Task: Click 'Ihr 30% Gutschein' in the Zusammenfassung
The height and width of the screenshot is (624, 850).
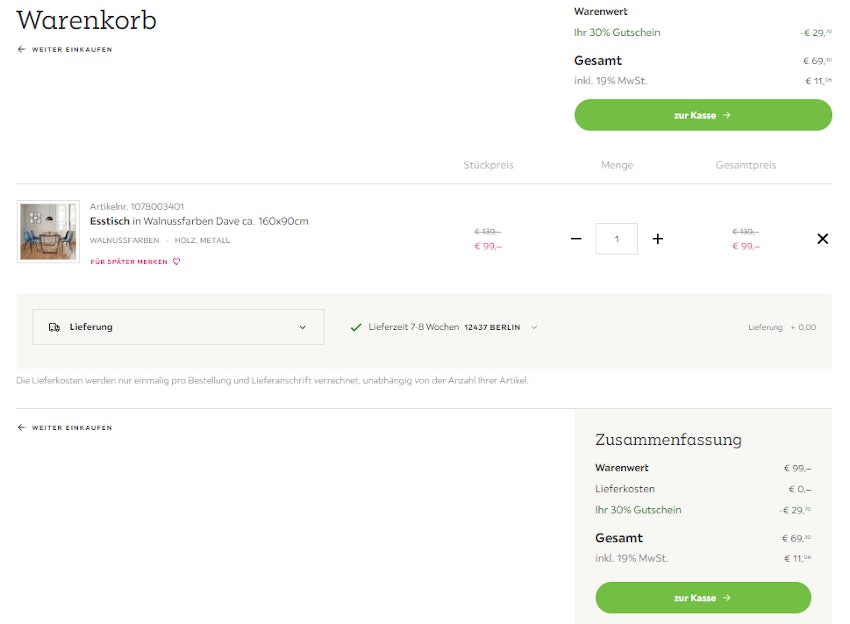Action: pyautogui.click(x=638, y=510)
